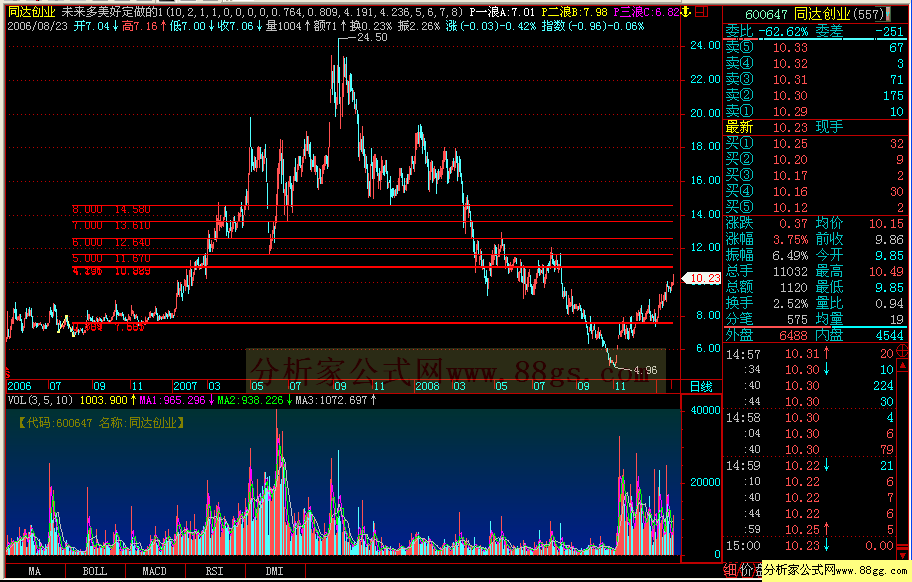Click the 涨幅 3.75% value
This screenshot has height=582, width=912.
(790, 240)
